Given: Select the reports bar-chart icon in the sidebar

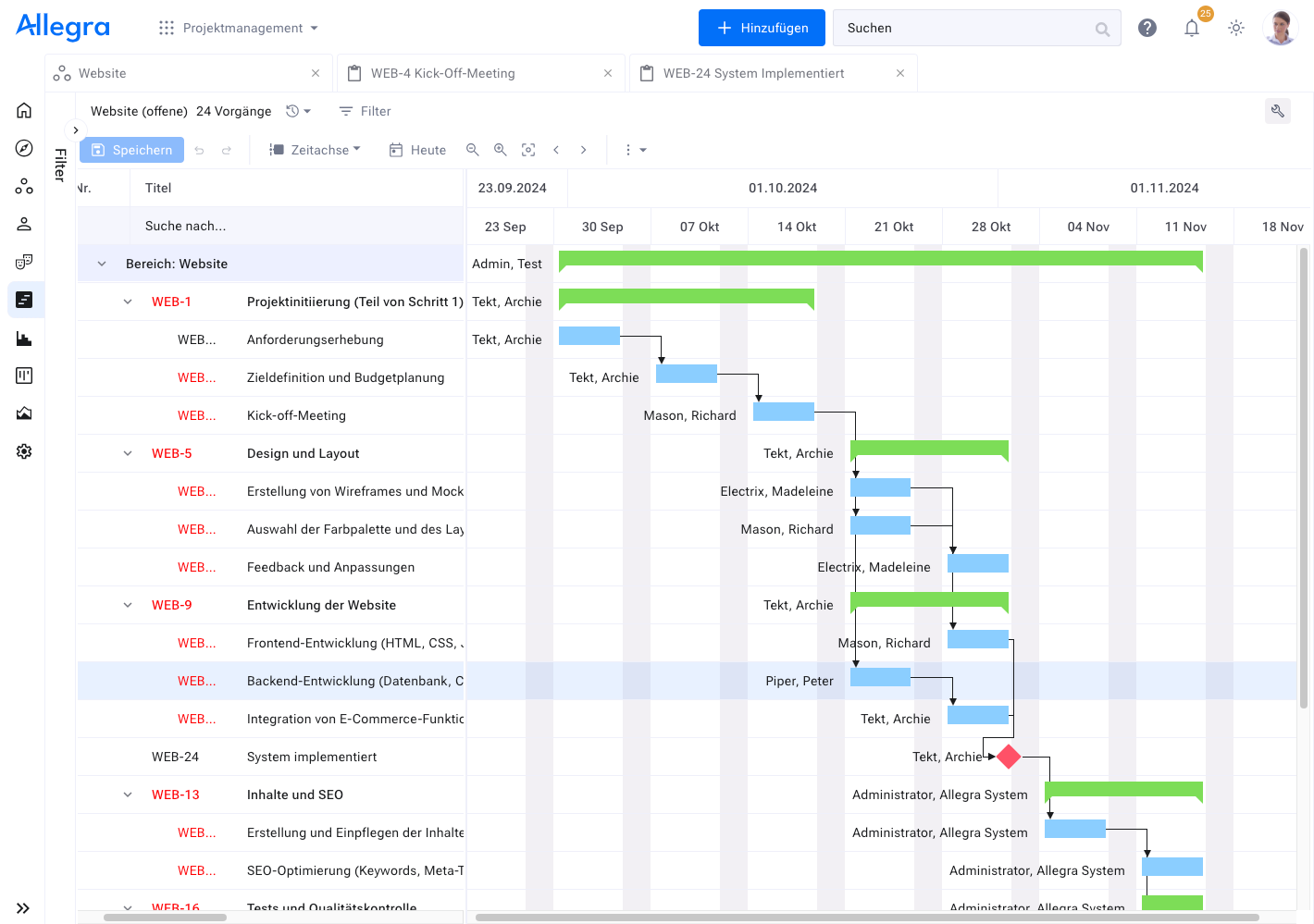Looking at the screenshot, I should point(24,338).
